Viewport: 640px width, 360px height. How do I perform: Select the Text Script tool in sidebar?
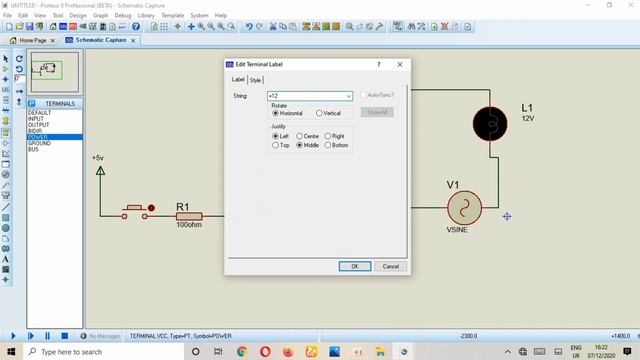[6, 100]
